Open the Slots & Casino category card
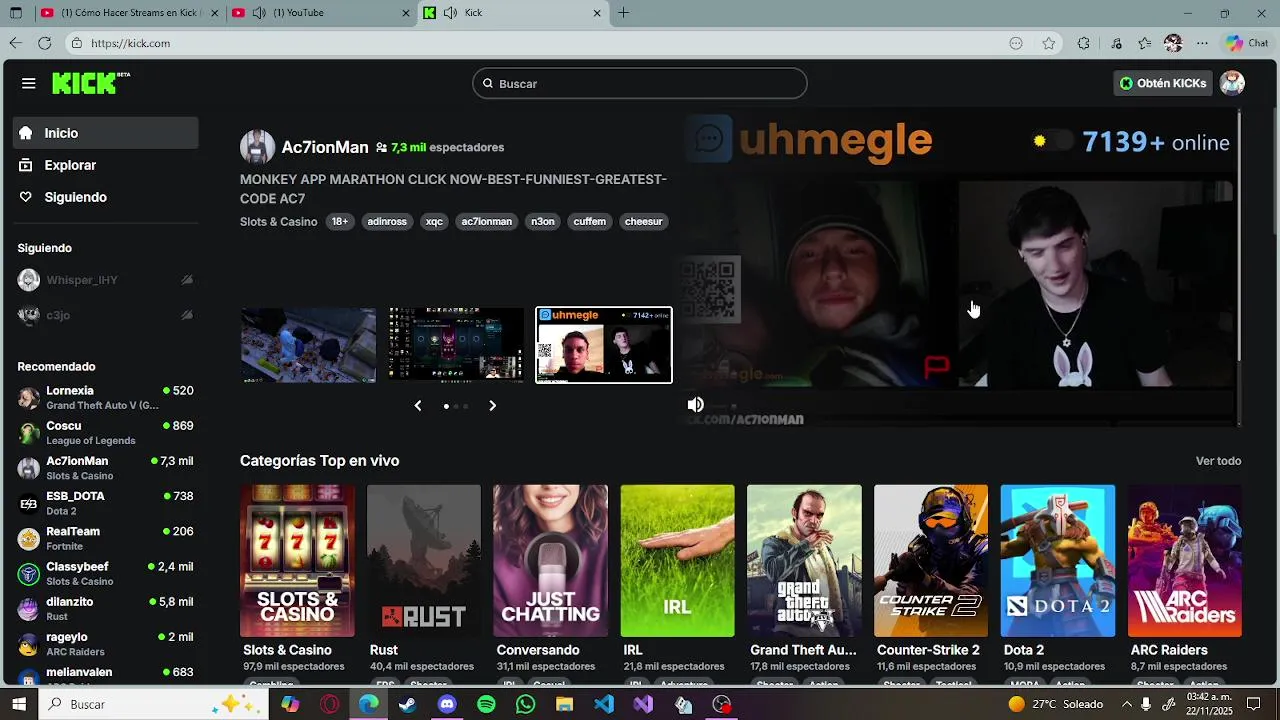Screen dimensions: 1280x720 297,561
